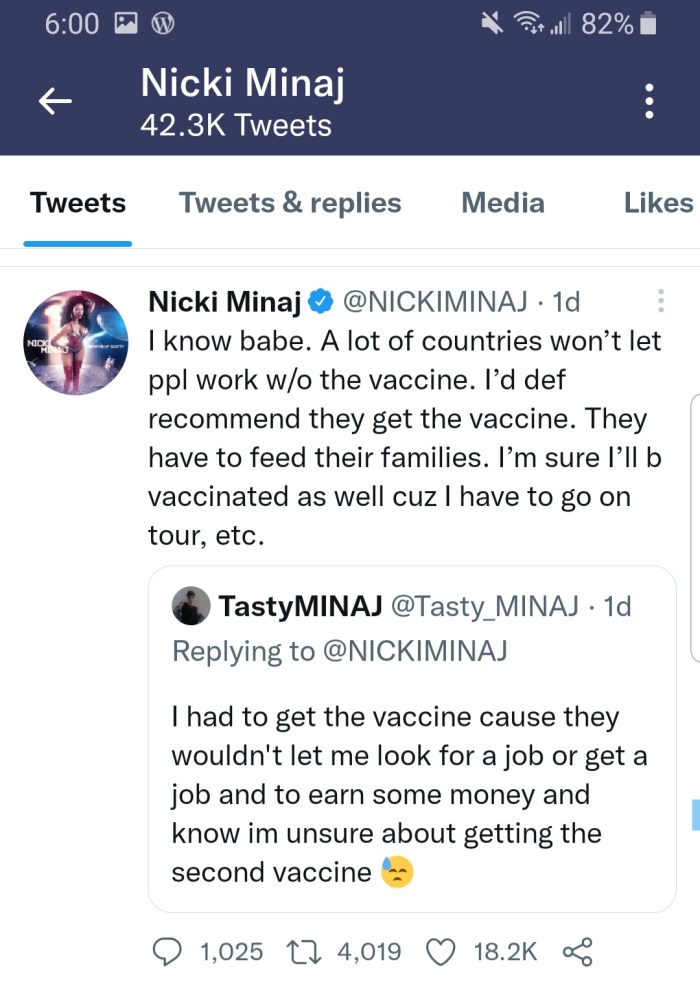Viewport: 700px width, 986px height.
Task: Open the tweet's three-dot options menu
Action: point(660,300)
